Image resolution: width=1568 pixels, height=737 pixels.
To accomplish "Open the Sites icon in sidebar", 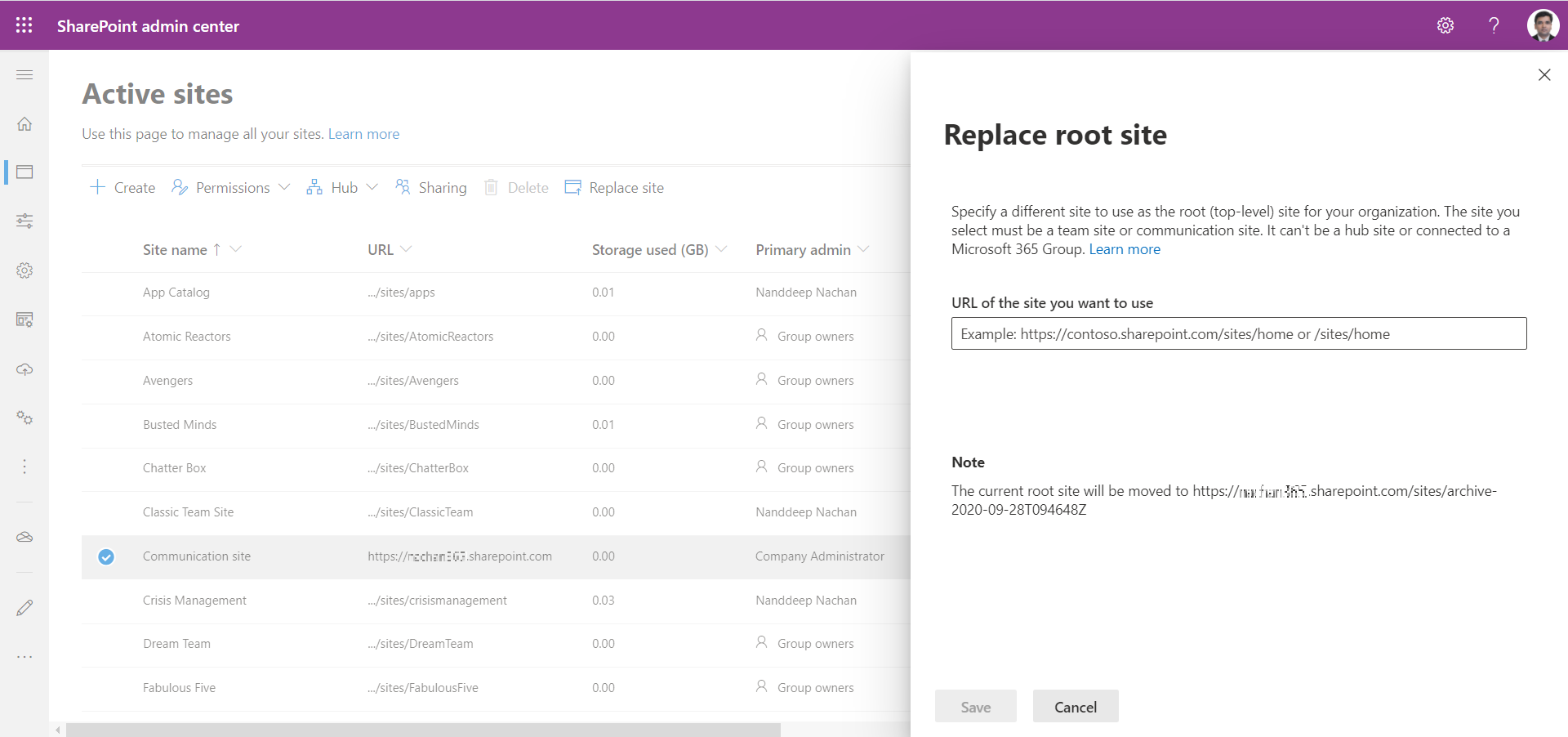I will (24, 172).
